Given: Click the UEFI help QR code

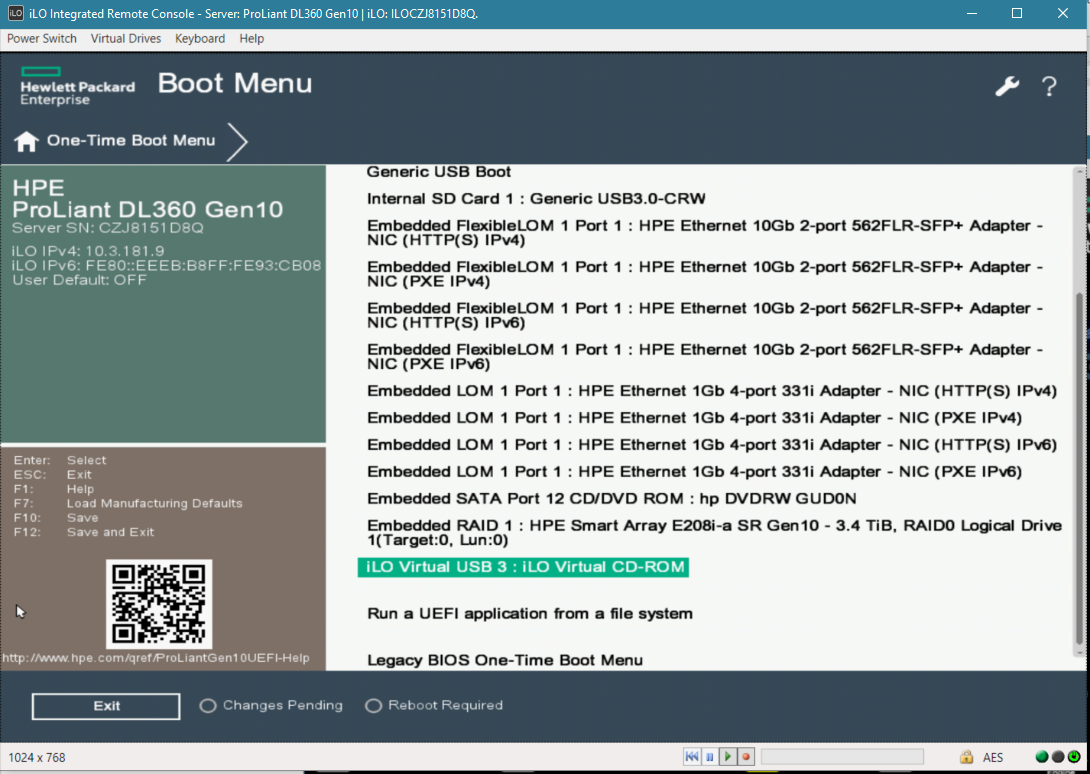Looking at the screenshot, I should click(x=159, y=603).
